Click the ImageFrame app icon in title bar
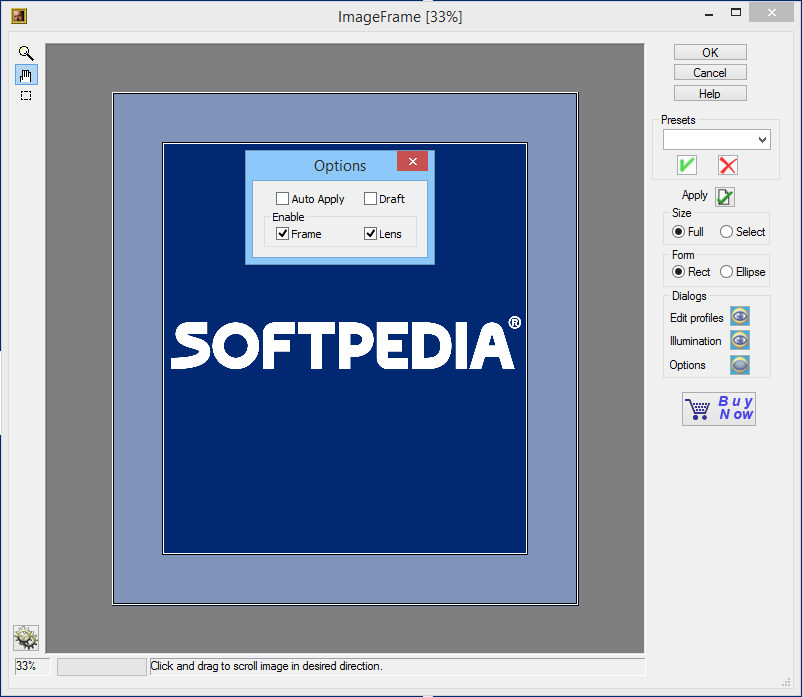 19,16
